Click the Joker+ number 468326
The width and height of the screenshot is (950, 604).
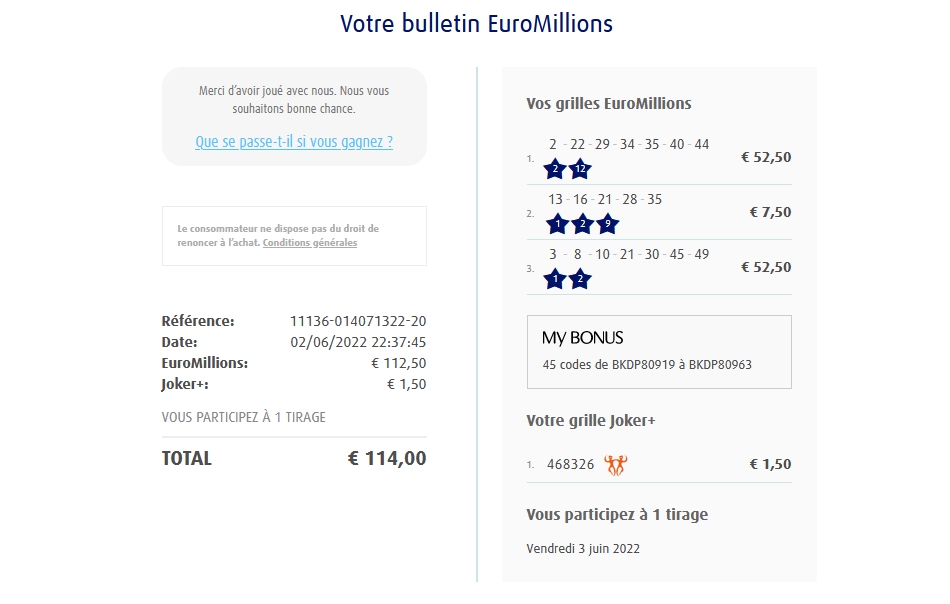click(x=571, y=465)
